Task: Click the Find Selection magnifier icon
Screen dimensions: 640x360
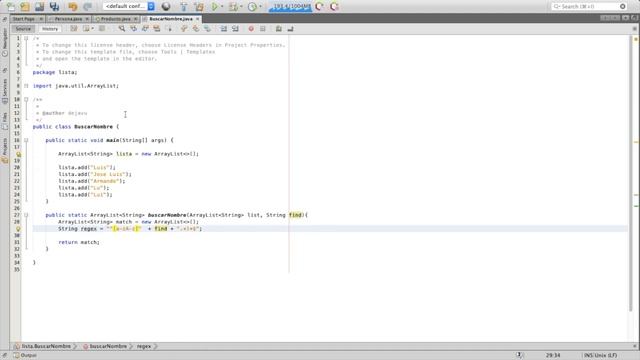Action: click(x=122, y=29)
